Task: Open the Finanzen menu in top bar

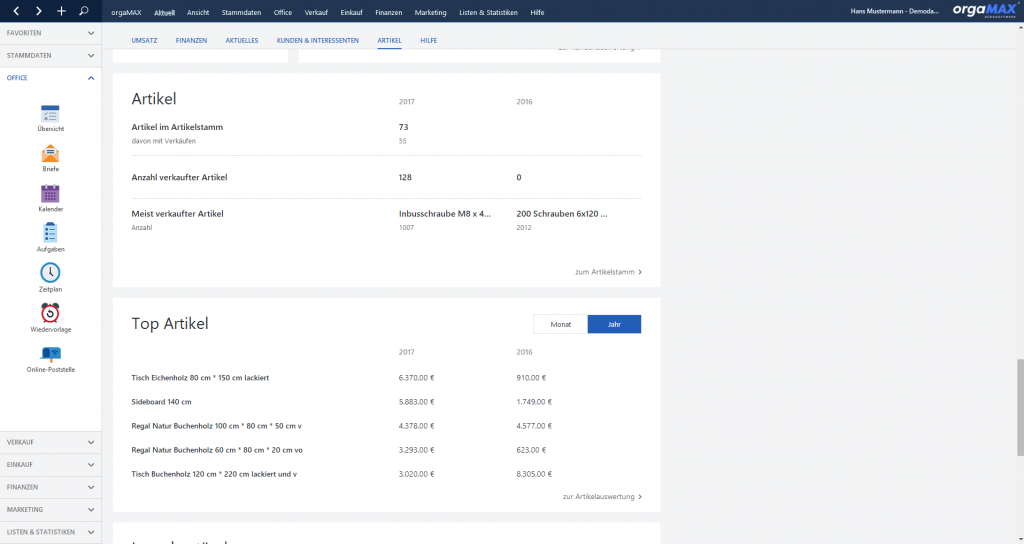Action: [x=389, y=12]
